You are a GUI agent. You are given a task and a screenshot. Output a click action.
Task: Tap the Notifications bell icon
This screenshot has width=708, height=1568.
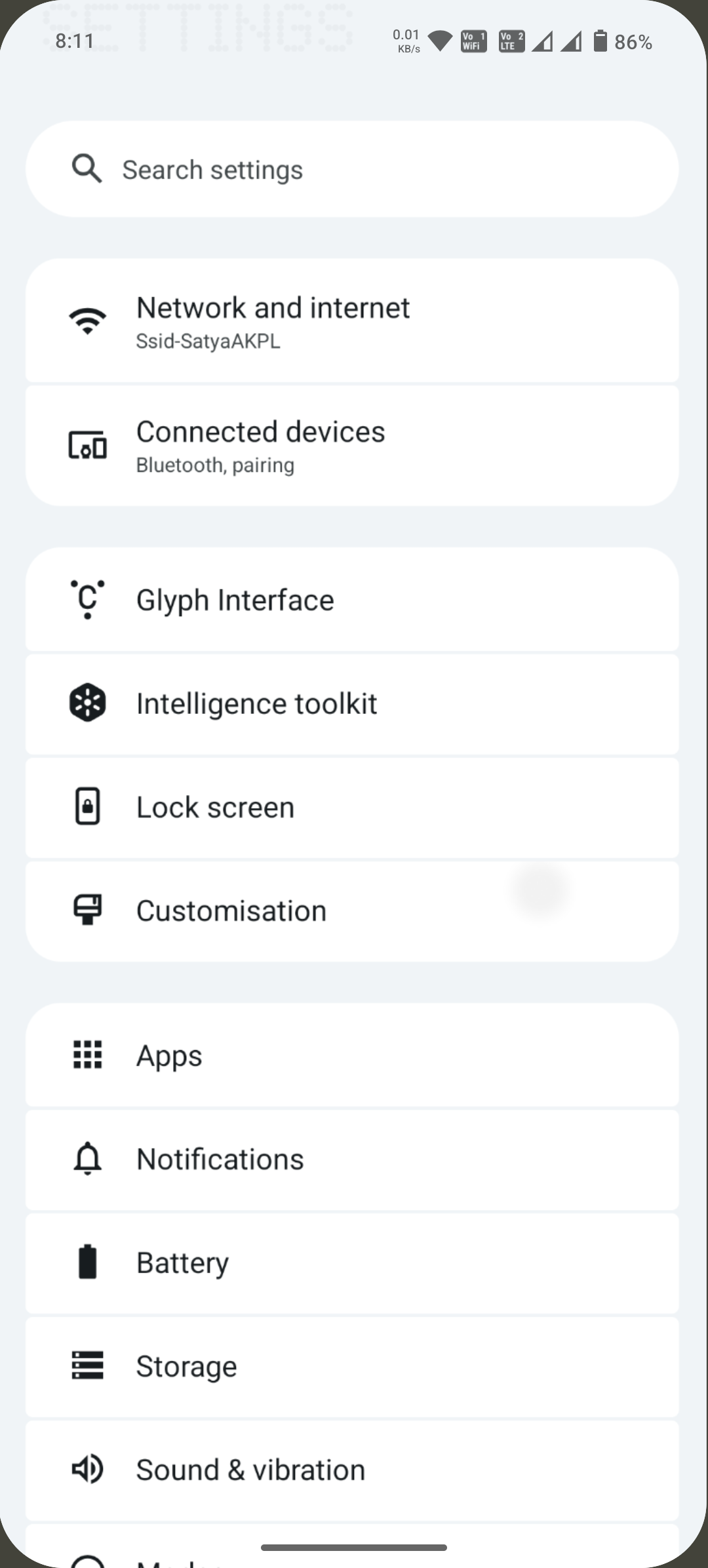(x=87, y=1158)
